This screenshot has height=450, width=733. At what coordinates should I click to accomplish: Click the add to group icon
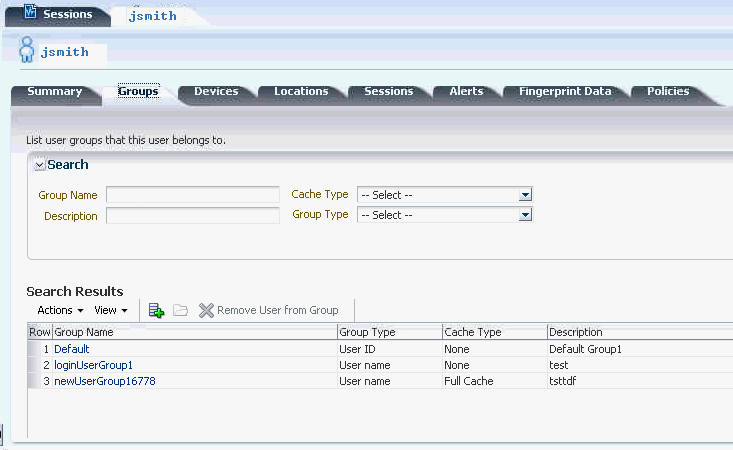tap(156, 310)
